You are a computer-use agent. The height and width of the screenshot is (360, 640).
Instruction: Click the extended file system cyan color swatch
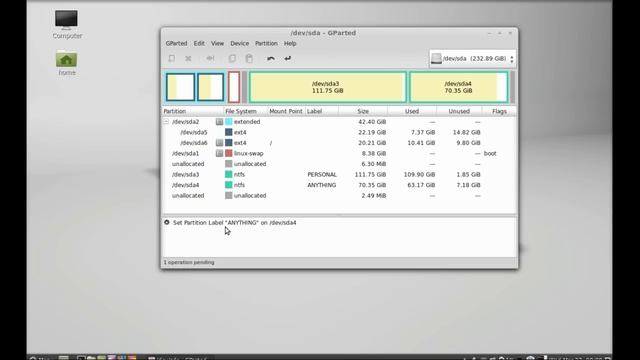pyautogui.click(x=229, y=122)
